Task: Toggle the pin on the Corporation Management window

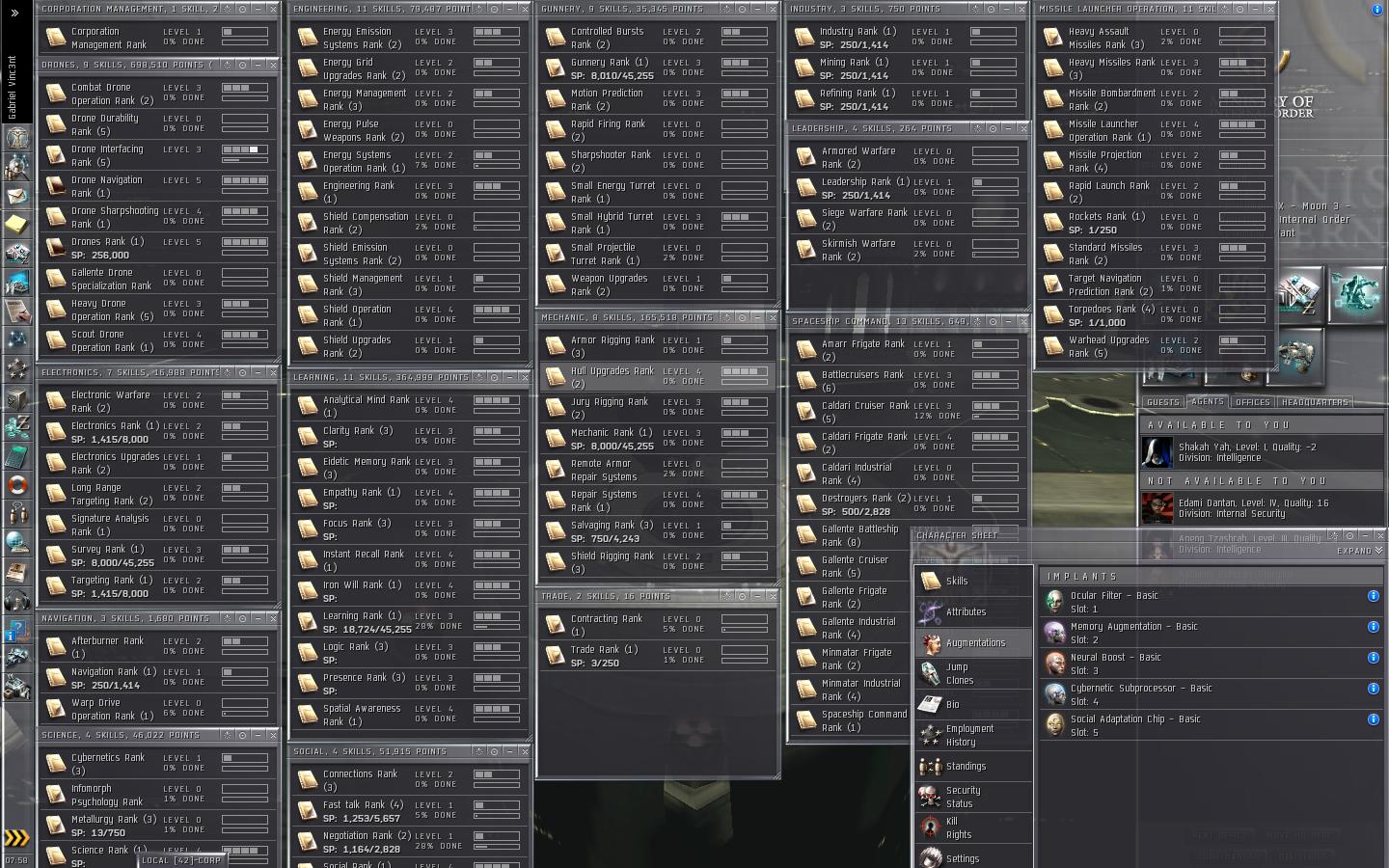Action: pos(243,9)
